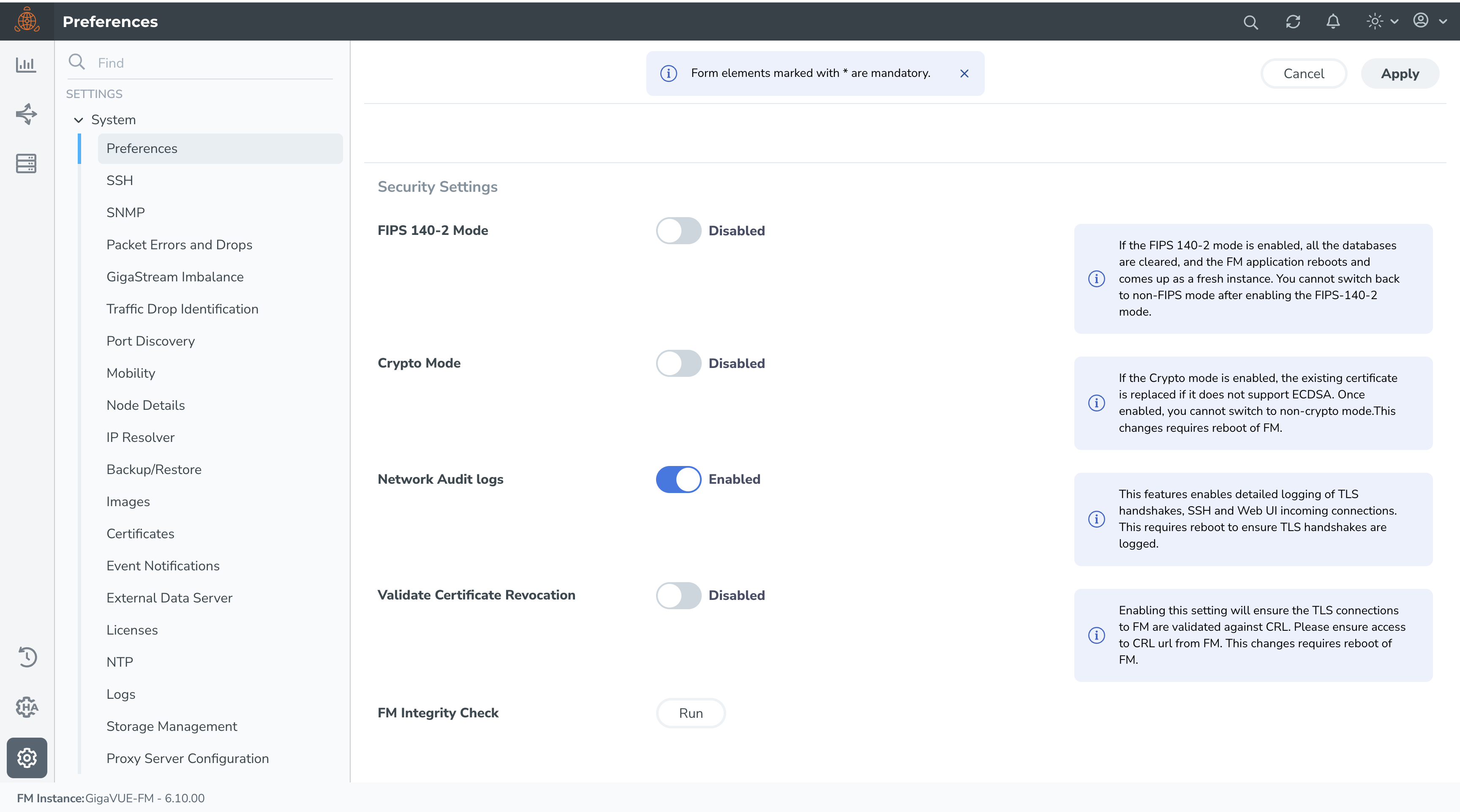This screenshot has width=1460, height=812.
Task: Open Certificates settings page
Action: (x=140, y=534)
